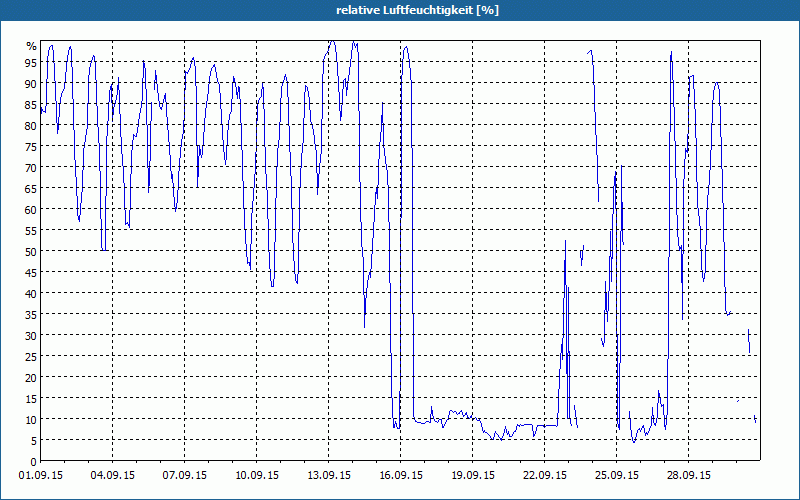
Task: Click the chart title 'relative Luftfeuchtigkeit [%]'
Action: coord(417,10)
